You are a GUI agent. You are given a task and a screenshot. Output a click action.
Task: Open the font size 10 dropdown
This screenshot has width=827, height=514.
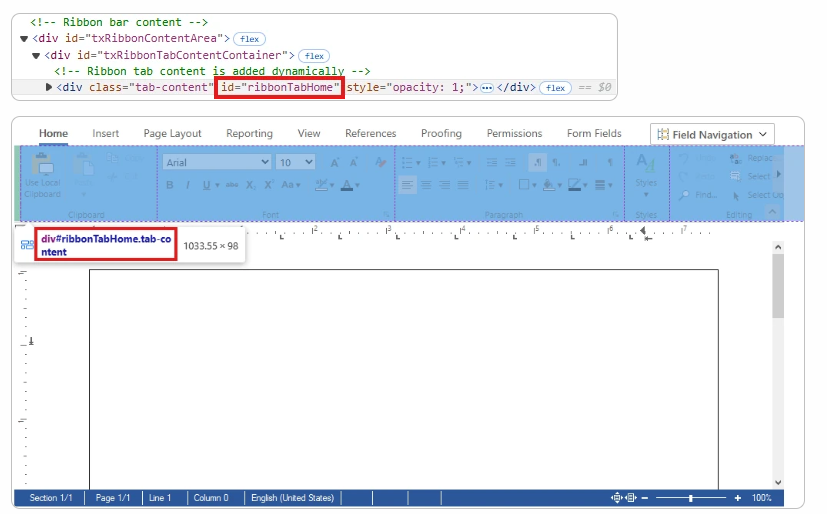(x=295, y=162)
